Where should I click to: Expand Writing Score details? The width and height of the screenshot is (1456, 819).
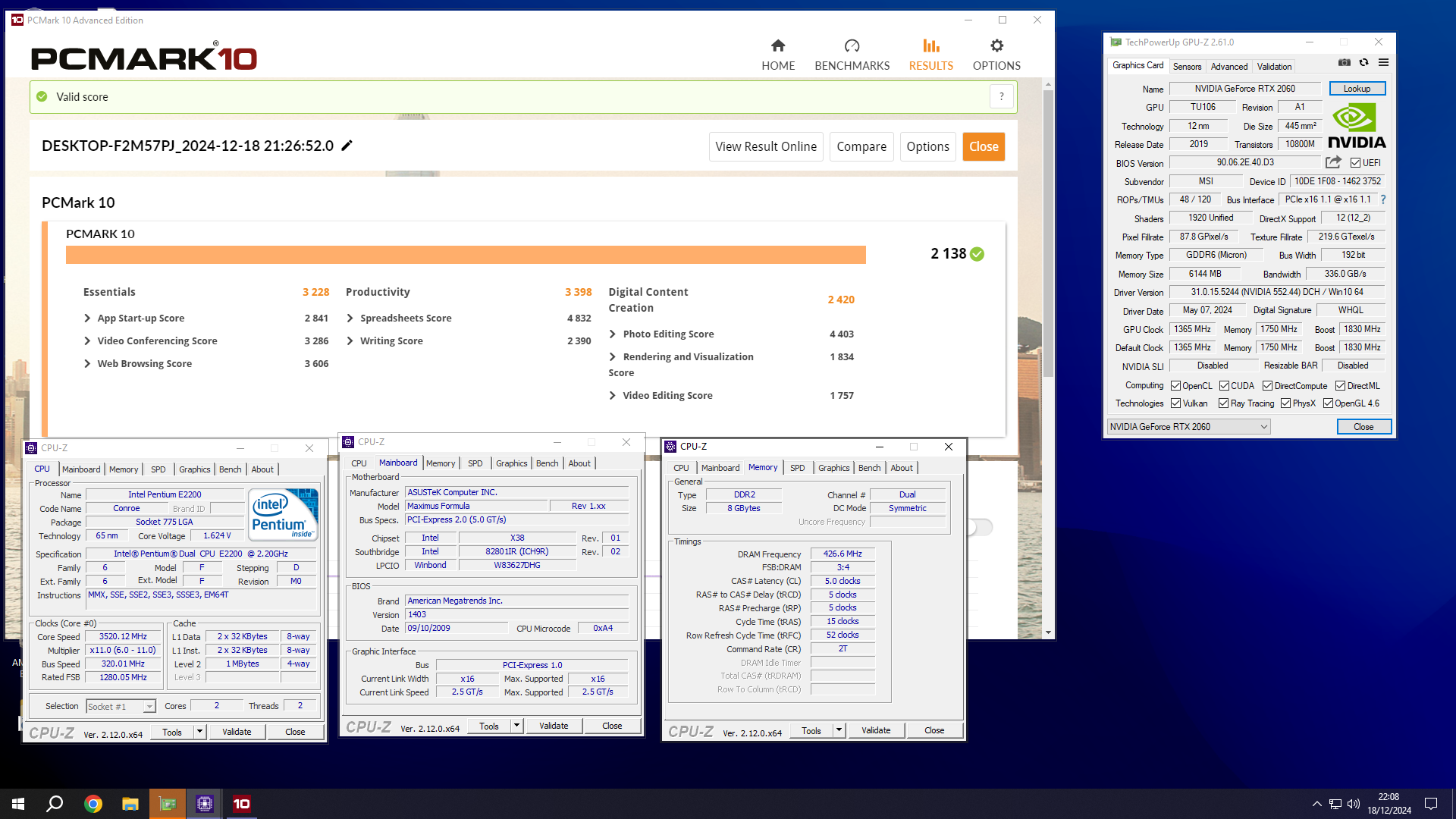tap(350, 341)
